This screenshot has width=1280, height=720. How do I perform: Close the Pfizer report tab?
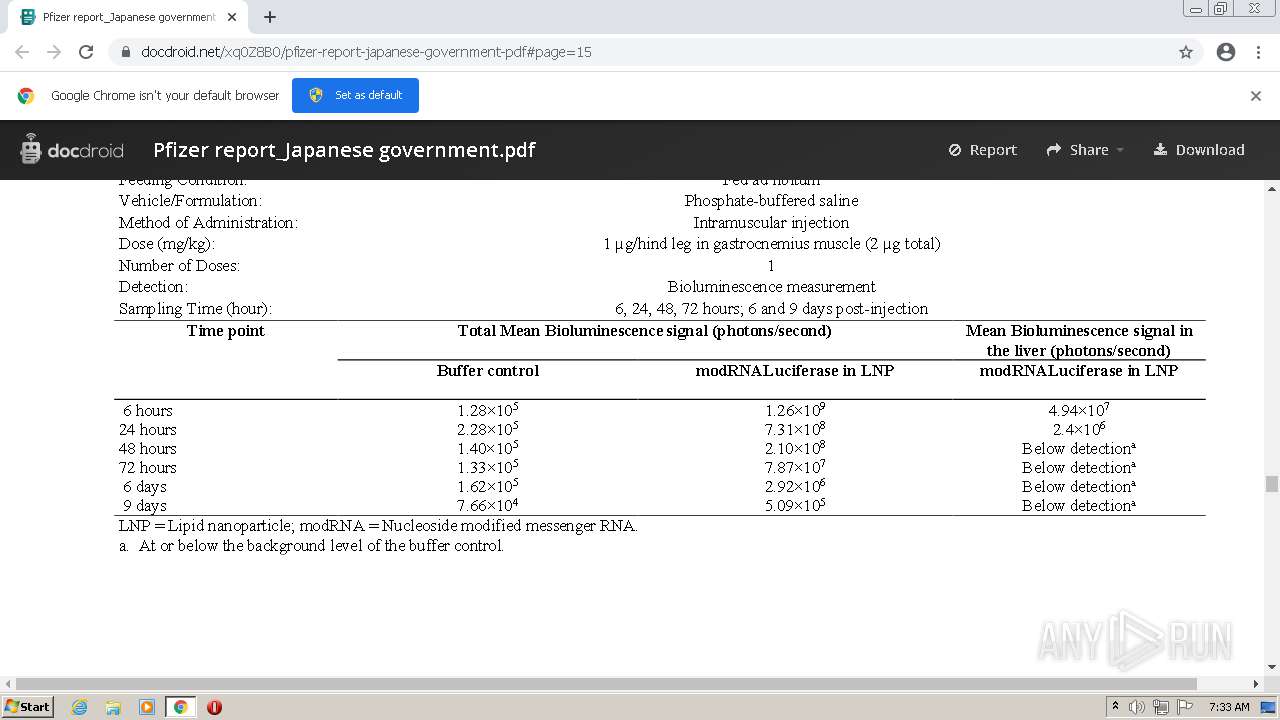232,17
